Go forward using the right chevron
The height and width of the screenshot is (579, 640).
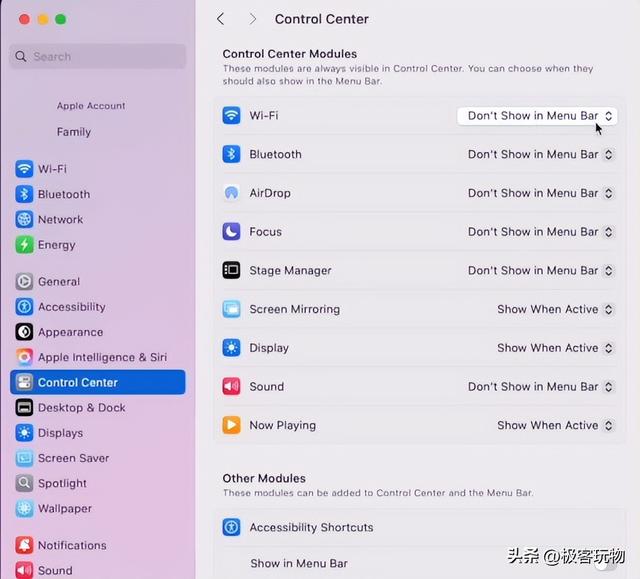(x=253, y=19)
